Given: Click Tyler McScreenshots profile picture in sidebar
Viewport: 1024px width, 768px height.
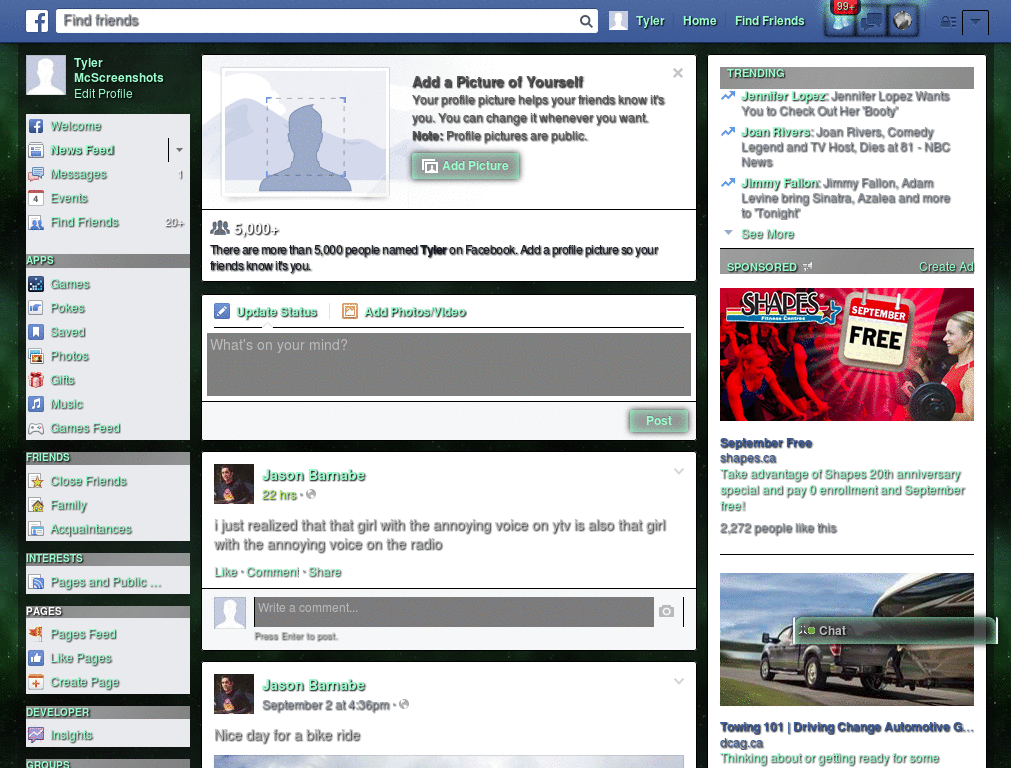Looking at the screenshot, I should (46, 75).
